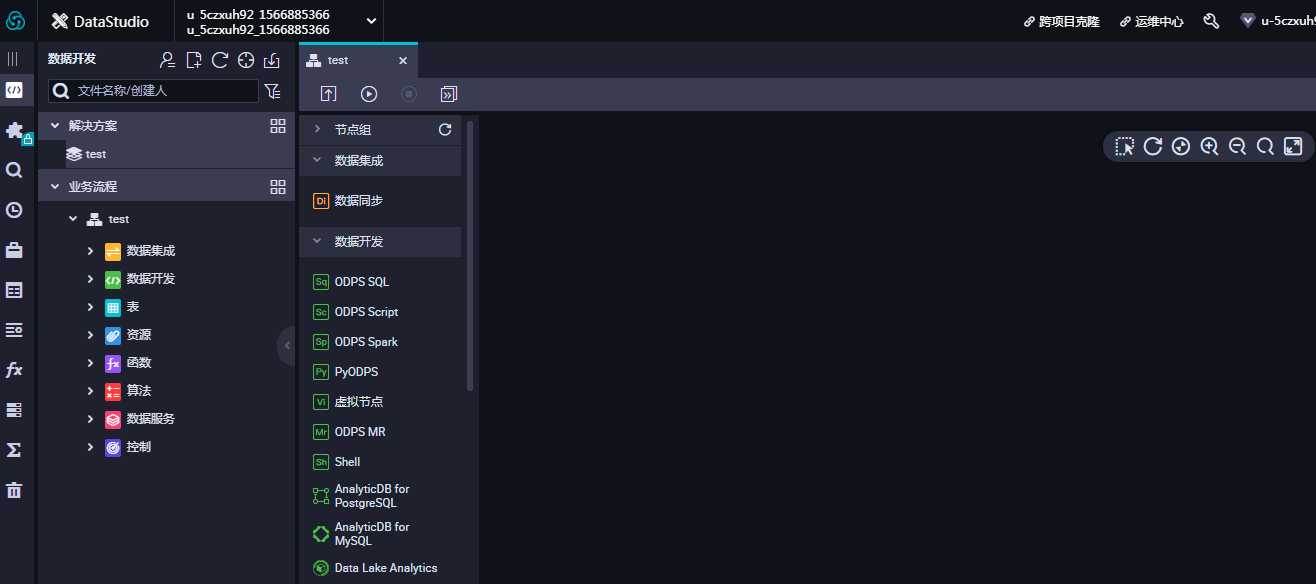Click the puzzle piece component icon in sidebar
The height and width of the screenshot is (584, 1316).
tap(14, 130)
